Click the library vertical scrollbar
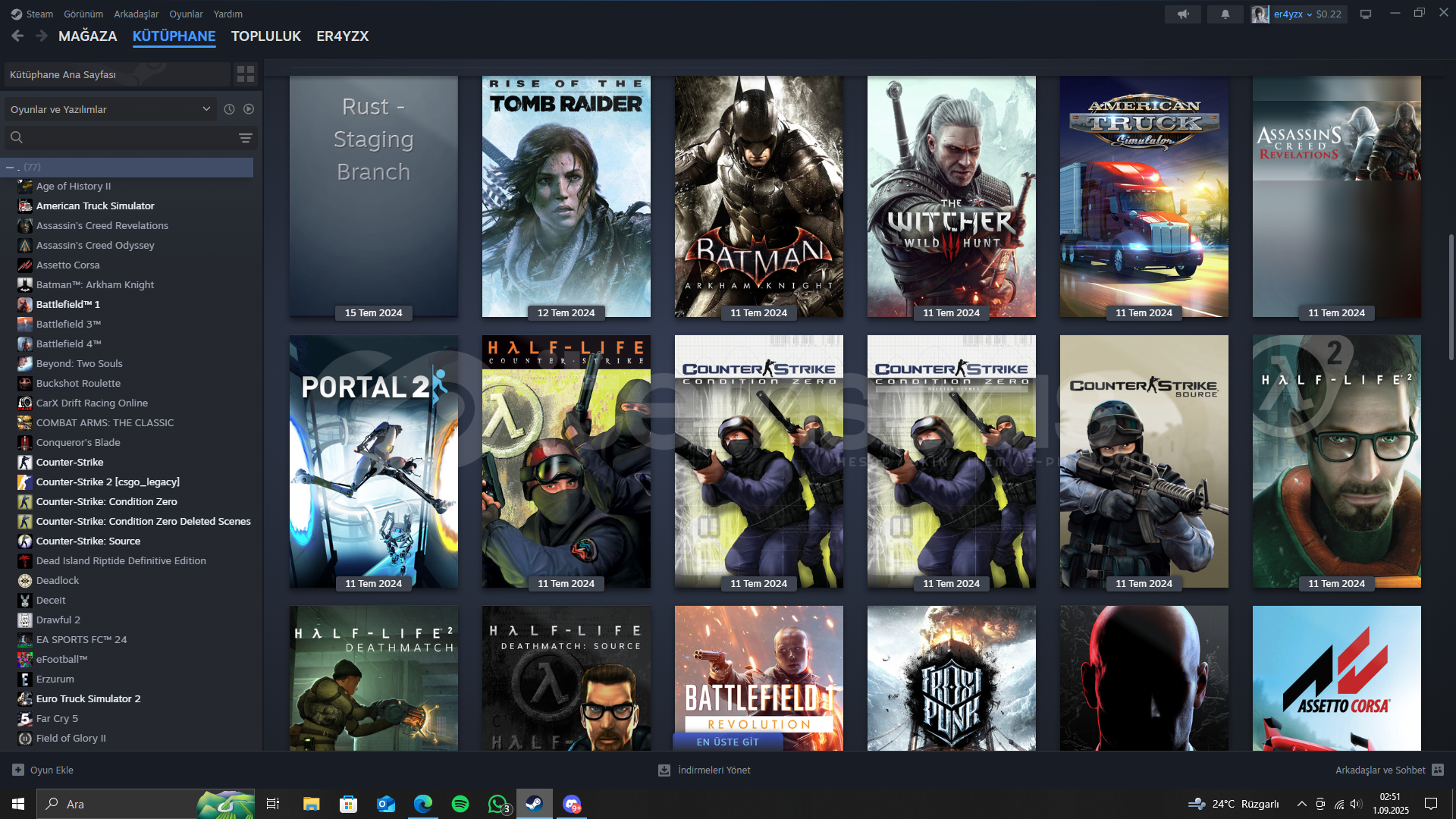This screenshot has height=819, width=1456. [x=1451, y=297]
